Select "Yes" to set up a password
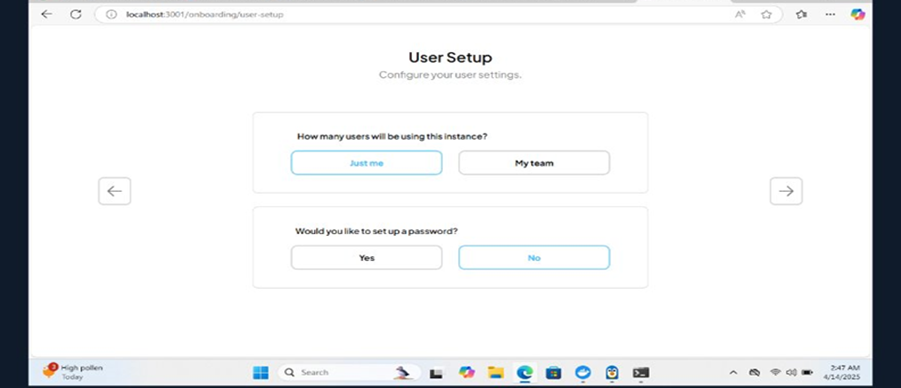 (x=367, y=258)
